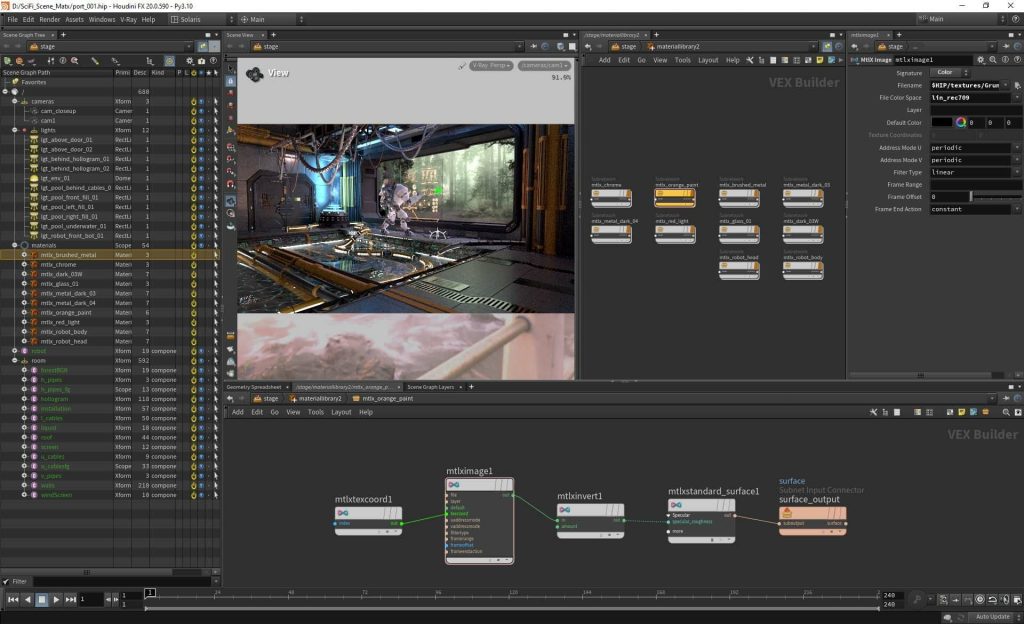Open the gear settings icon in mtlximage1 parameter pane

[979, 60]
